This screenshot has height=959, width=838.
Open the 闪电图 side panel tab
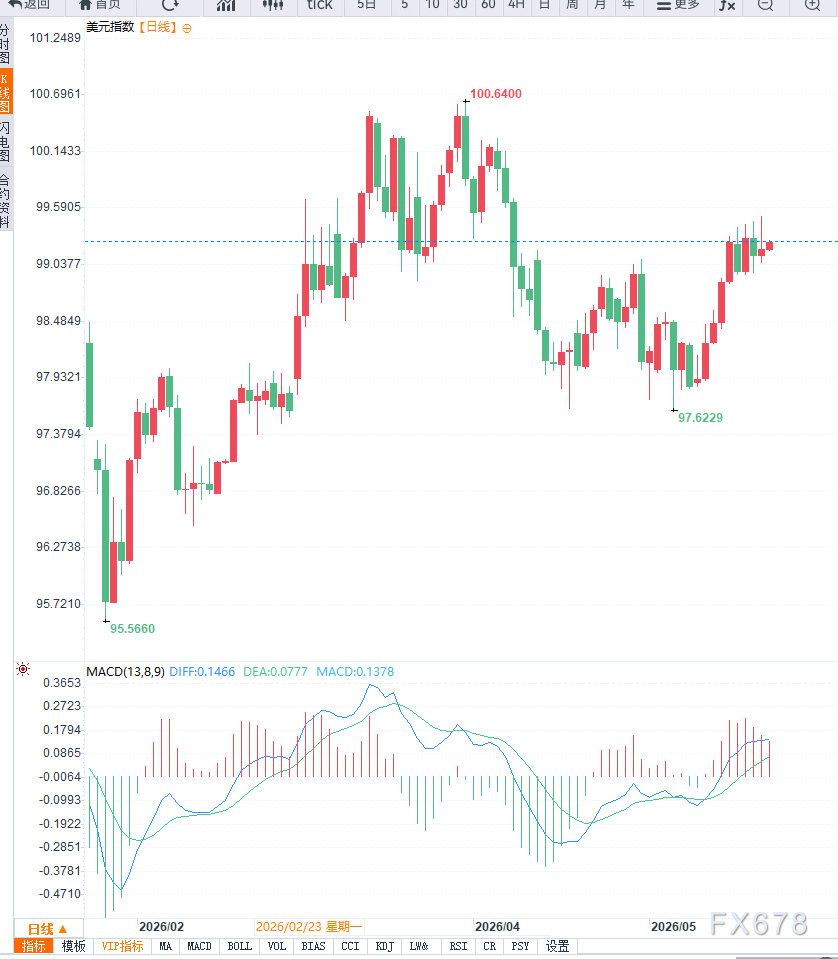[x=5, y=141]
